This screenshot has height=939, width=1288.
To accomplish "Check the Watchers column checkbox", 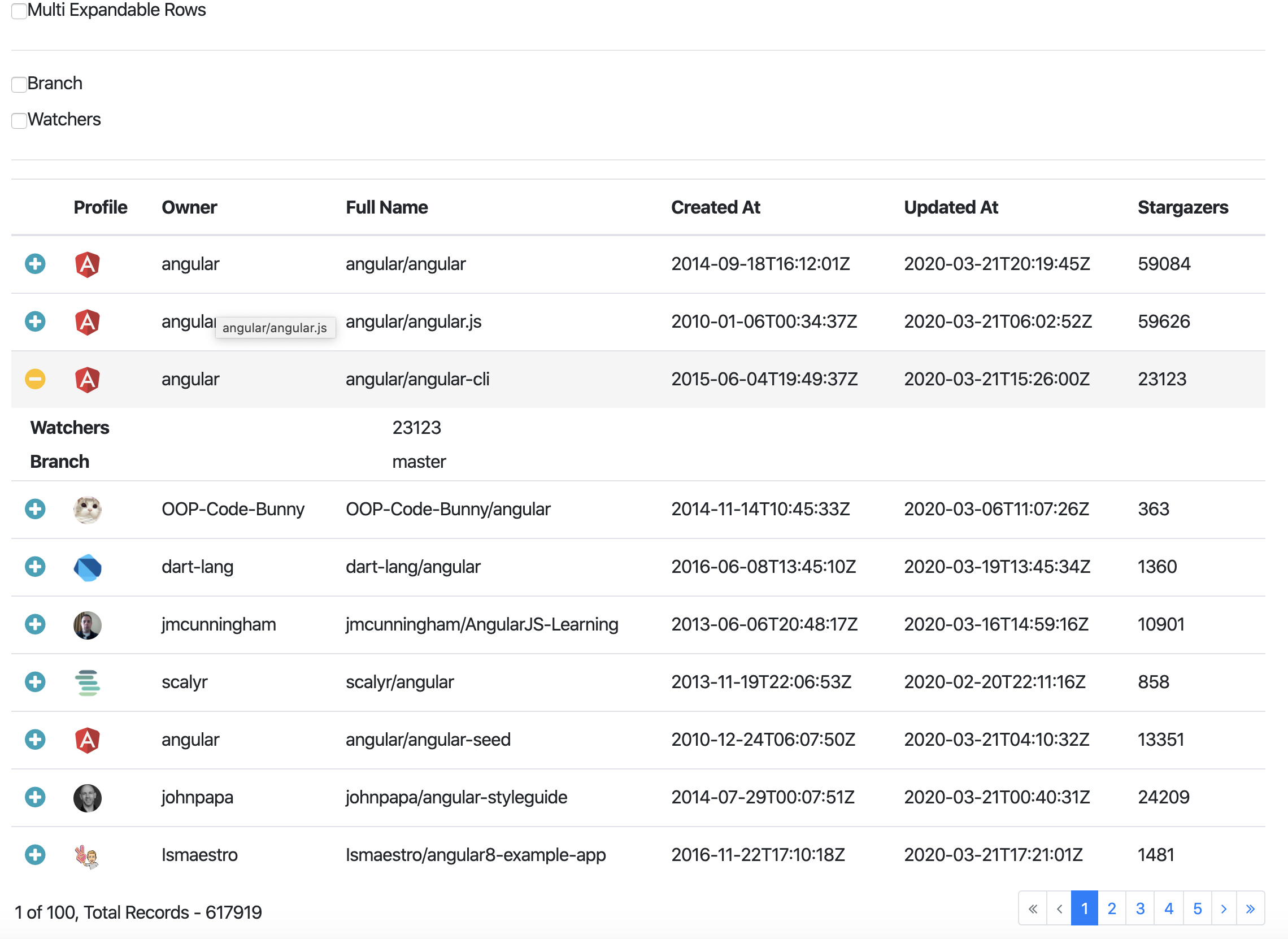I will click(x=19, y=120).
